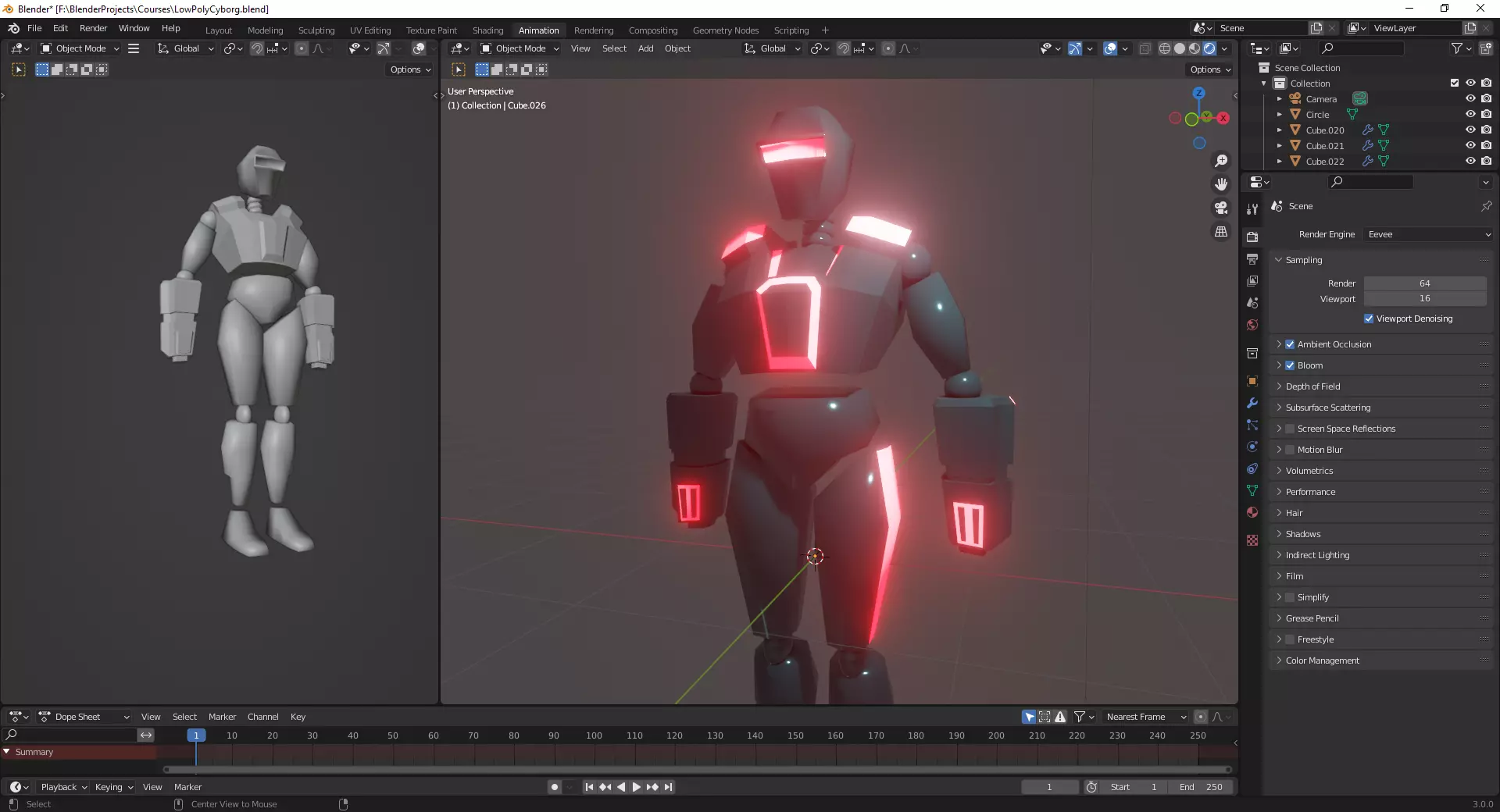Uncheck the Bloom effect
This screenshot has width=1500, height=812.
pos(1290,365)
